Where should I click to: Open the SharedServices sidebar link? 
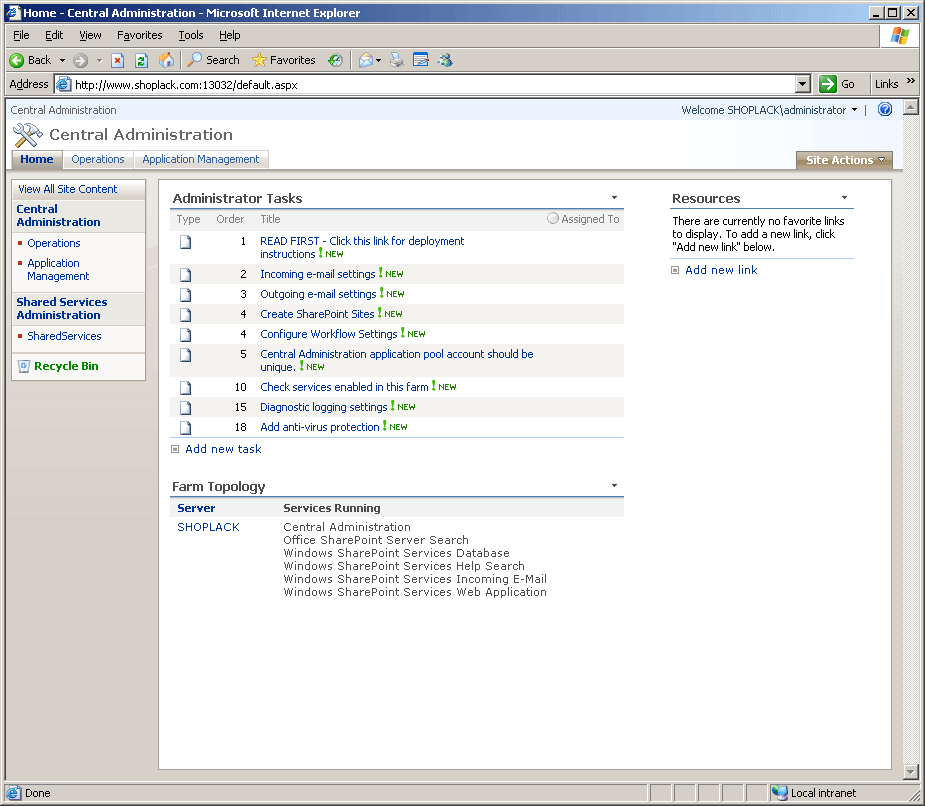click(64, 336)
